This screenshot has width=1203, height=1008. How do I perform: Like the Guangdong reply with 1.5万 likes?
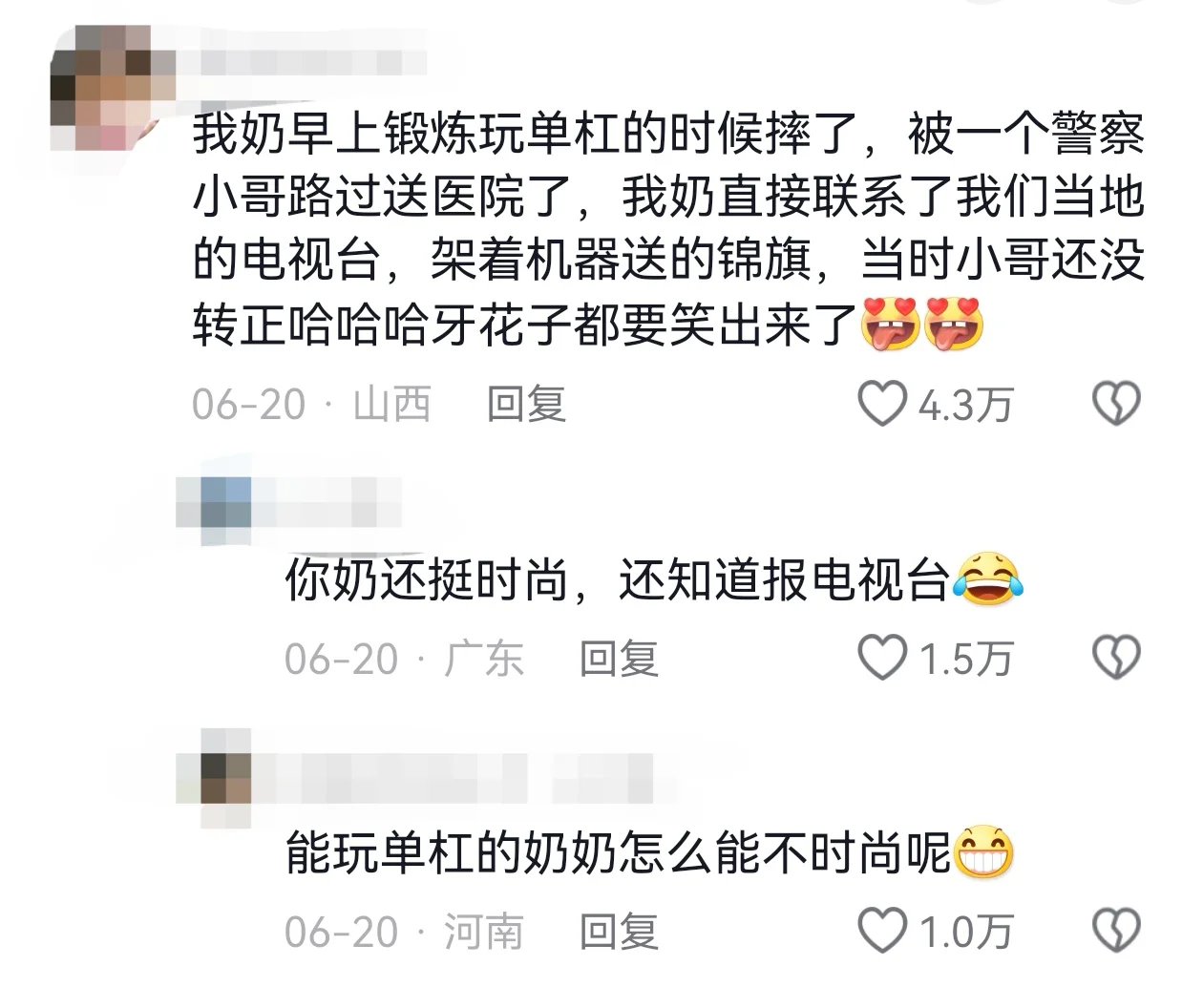pyautogui.click(x=882, y=658)
